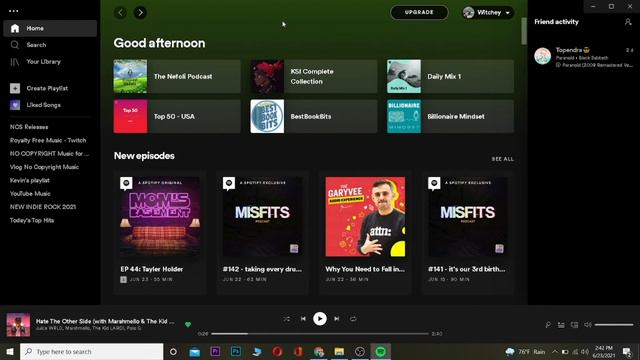Open File Explorer on taskbar
The width and height of the screenshot is (640, 360).
pos(339,351)
